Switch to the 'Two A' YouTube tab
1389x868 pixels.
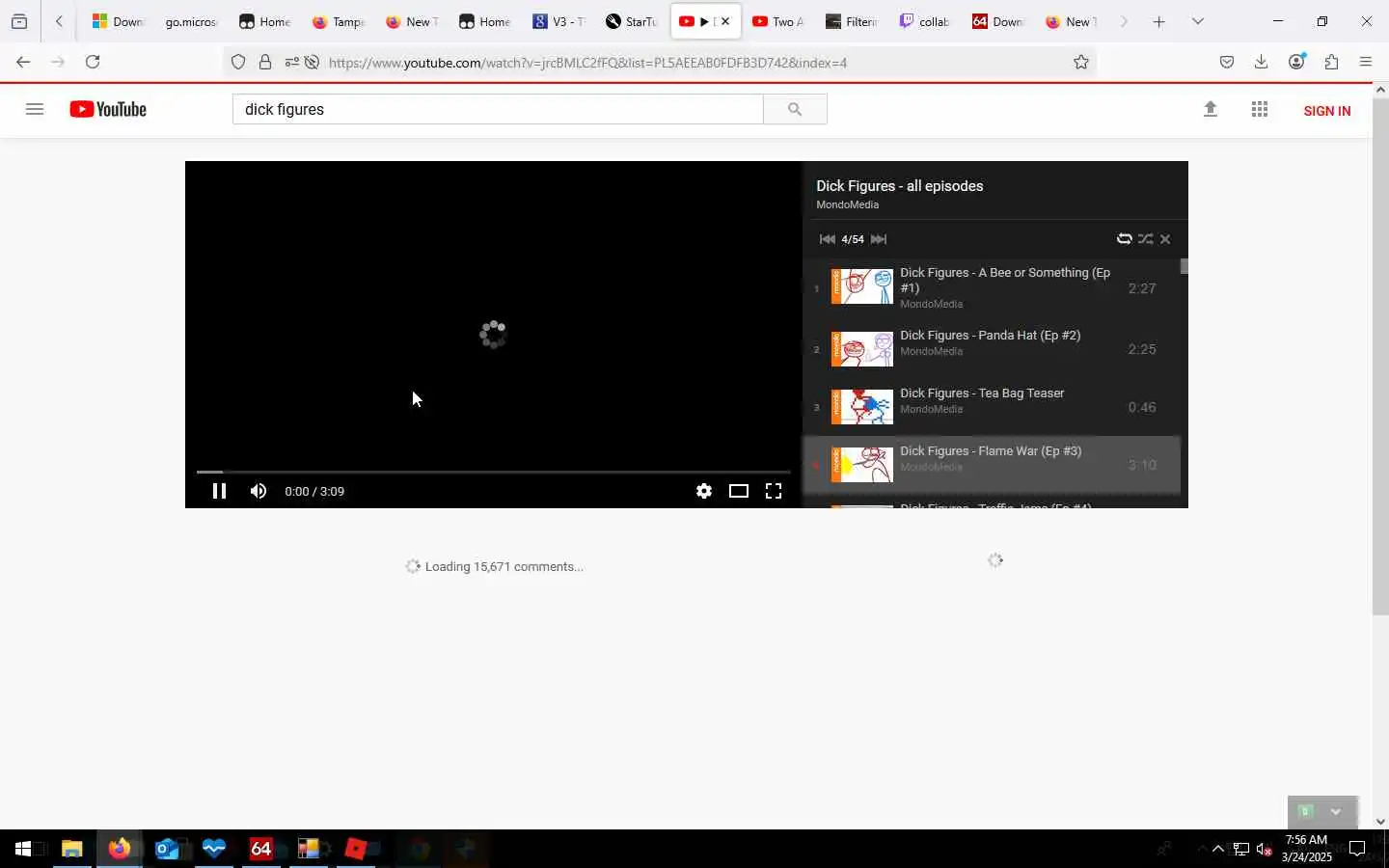(777, 21)
